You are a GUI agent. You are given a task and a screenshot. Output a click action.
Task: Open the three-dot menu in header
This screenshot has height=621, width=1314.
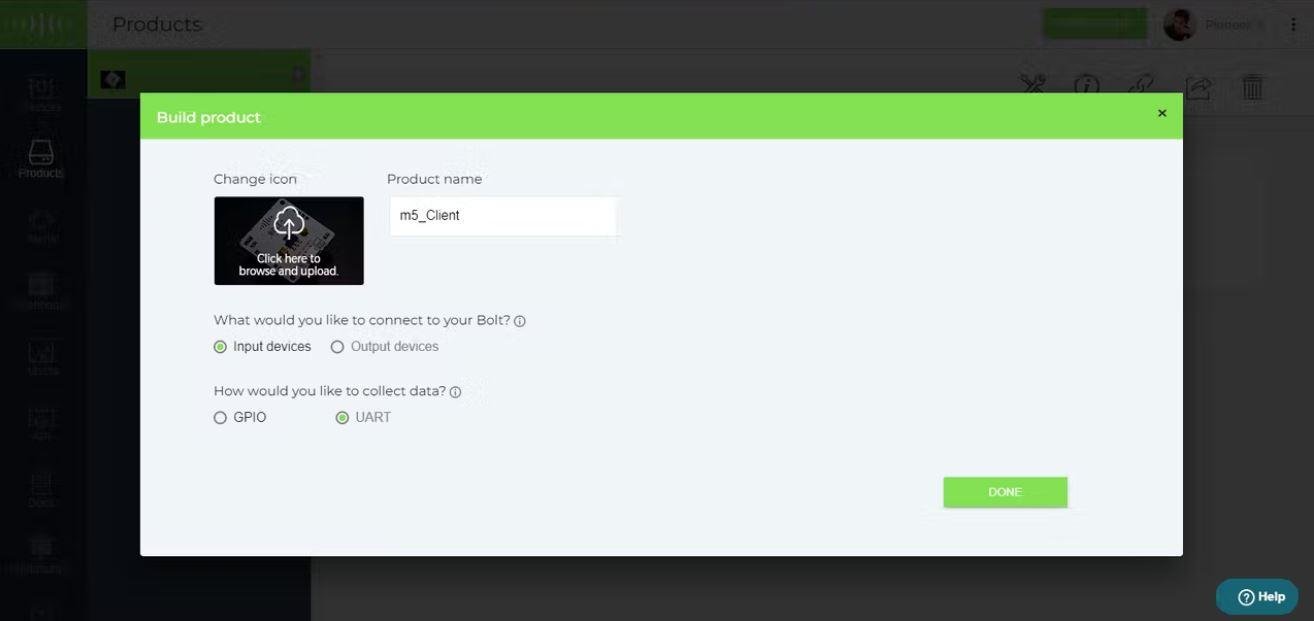[x=1293, y=25]
